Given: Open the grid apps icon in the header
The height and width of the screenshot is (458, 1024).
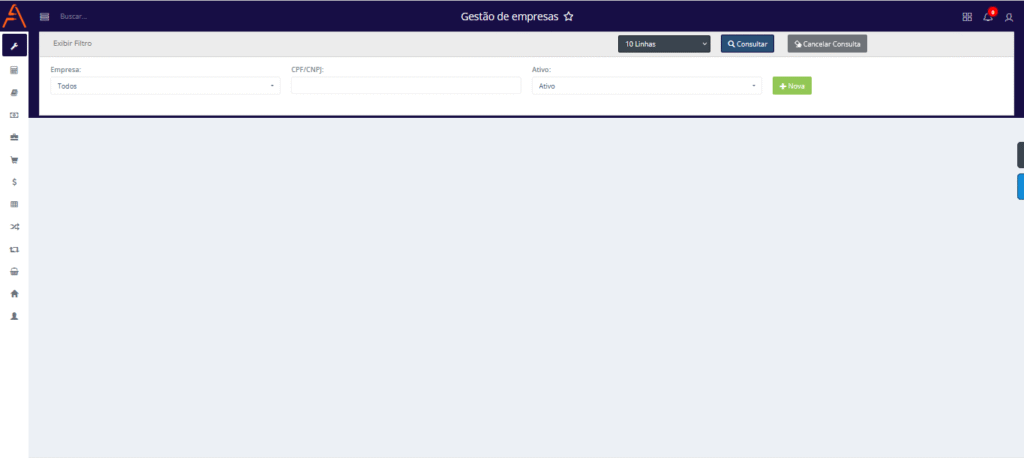Looking at the screenshot, I should [x=967, y=17].
